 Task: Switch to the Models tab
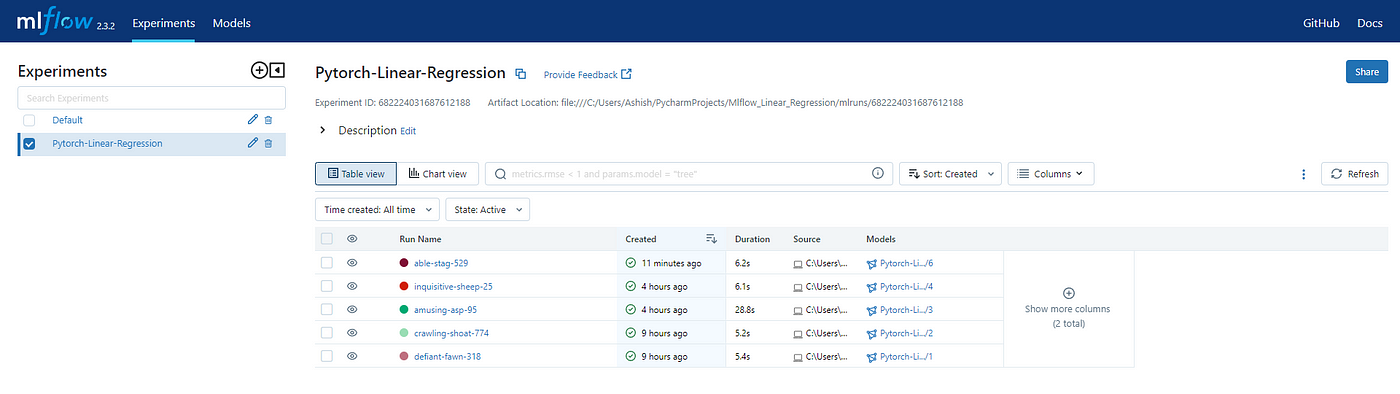232,22
